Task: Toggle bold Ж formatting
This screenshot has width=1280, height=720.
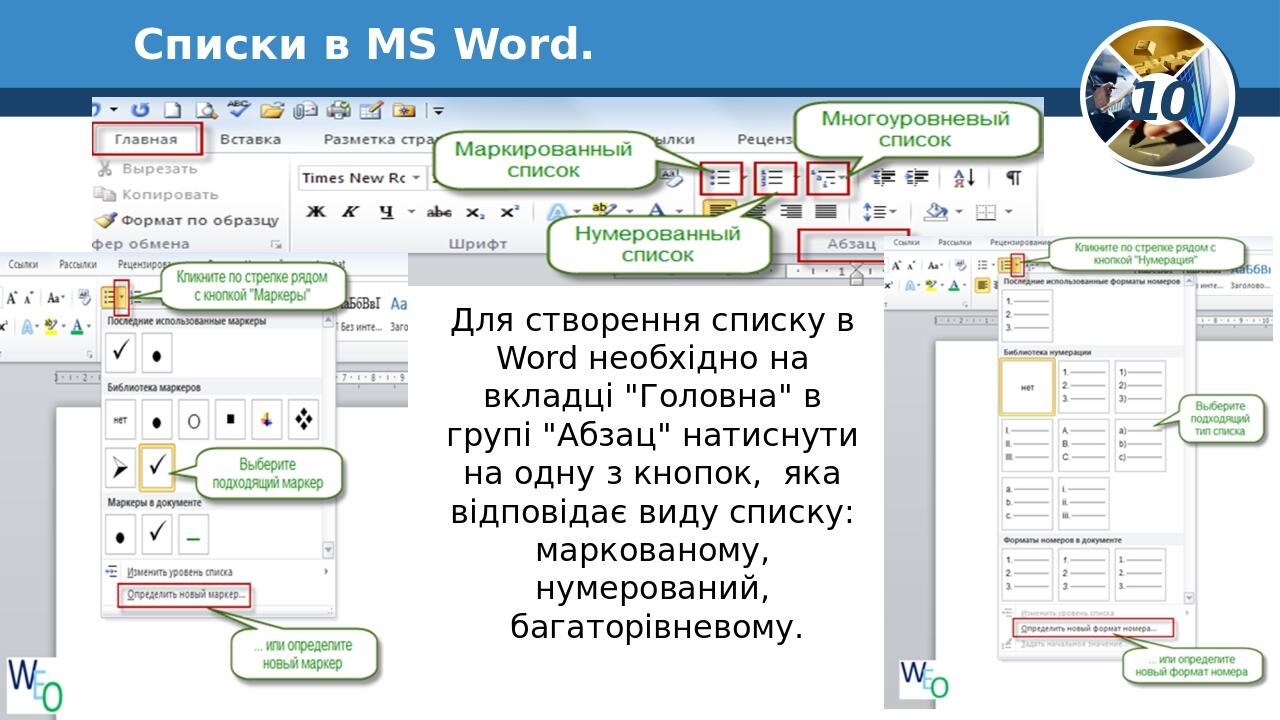Action: tap(316, 212)
